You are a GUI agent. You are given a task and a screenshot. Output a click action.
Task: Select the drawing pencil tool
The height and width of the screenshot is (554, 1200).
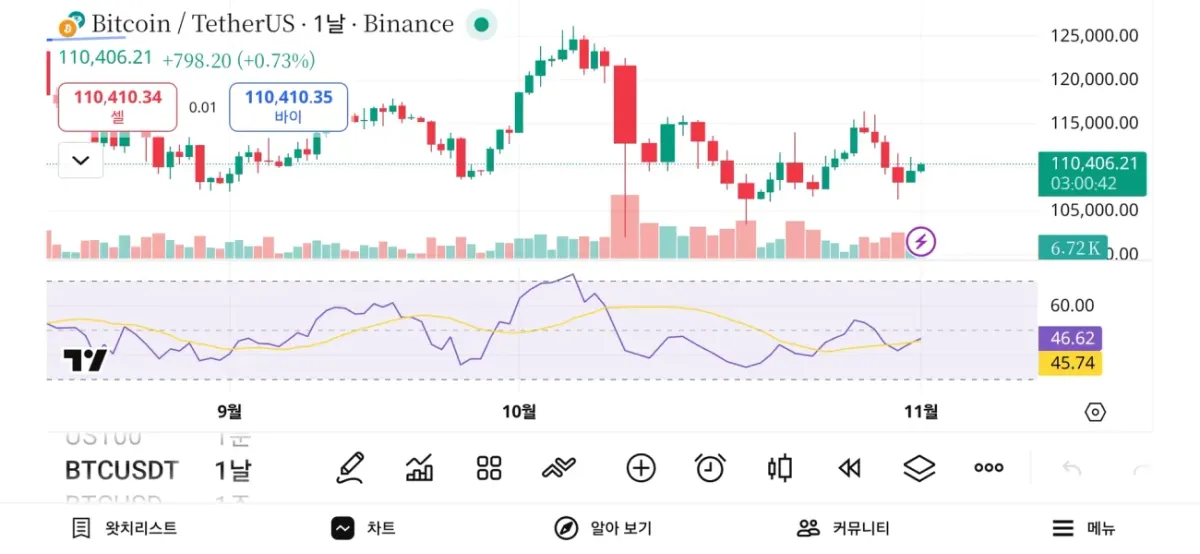coord(350,467)
